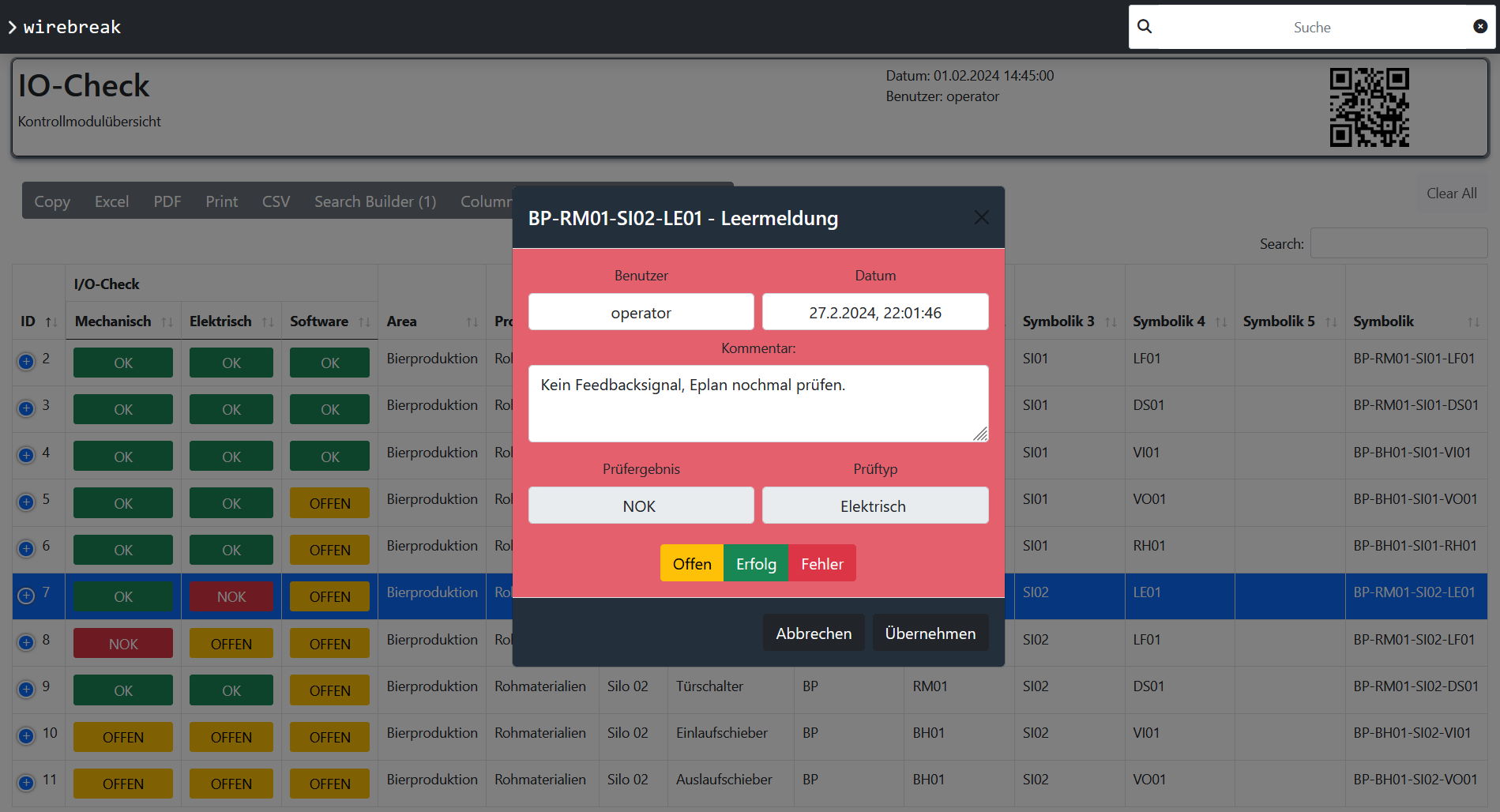Click Abbrechen to cancel the dialog

click(x=814, y=633)
